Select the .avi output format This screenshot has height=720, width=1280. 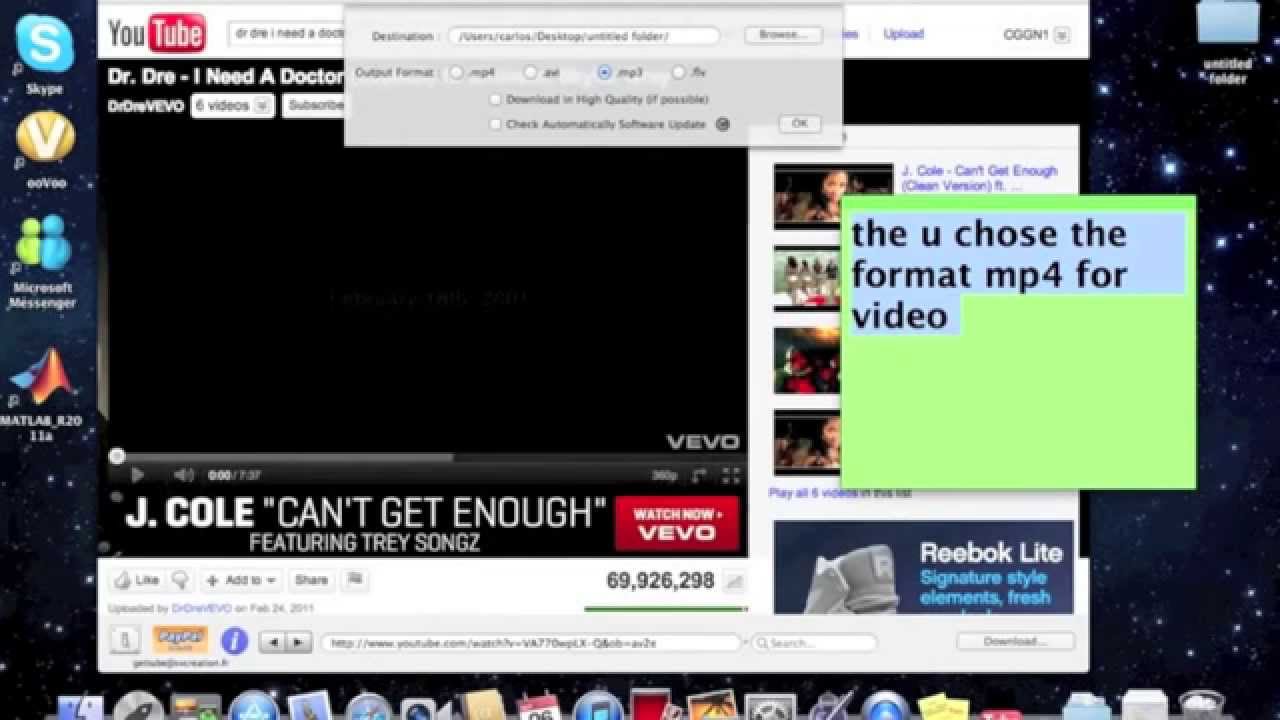tap(531, 72)
